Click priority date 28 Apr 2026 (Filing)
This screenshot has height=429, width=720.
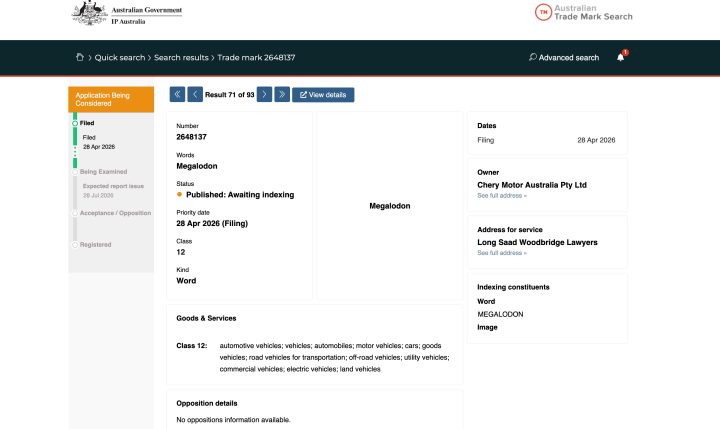pos(212,223)
